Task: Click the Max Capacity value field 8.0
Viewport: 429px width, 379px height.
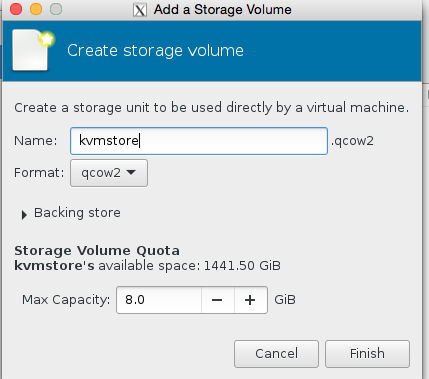Action: coord(159,300)
